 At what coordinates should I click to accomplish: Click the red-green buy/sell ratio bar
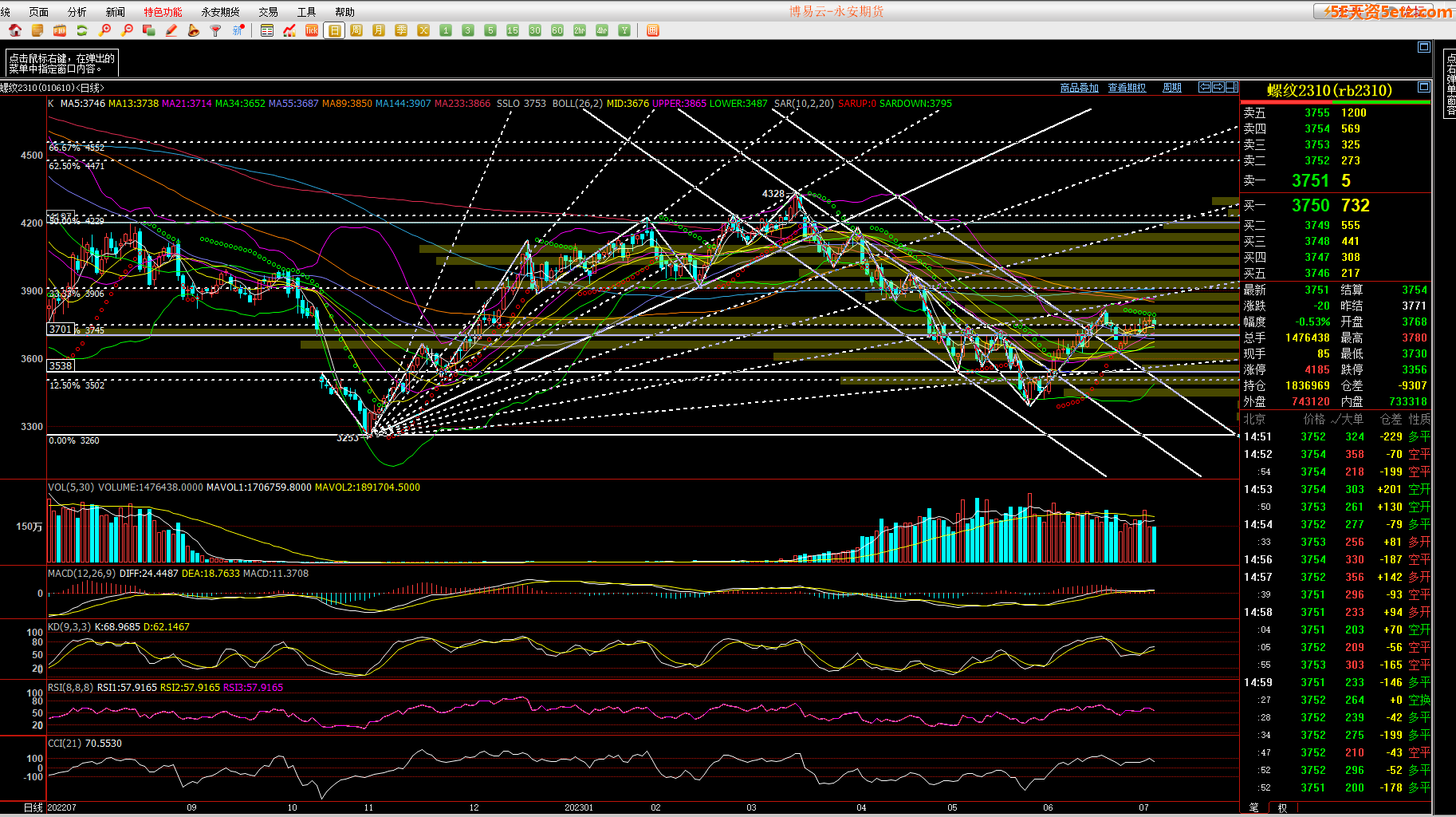tap(1336, 102)
